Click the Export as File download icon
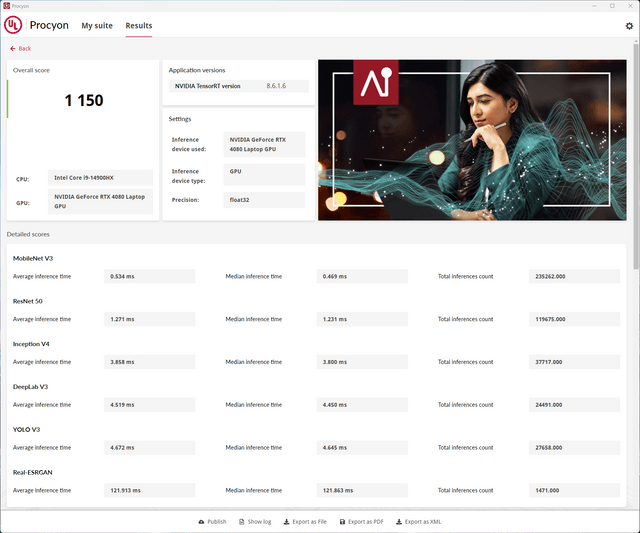 tap(287, 522)
